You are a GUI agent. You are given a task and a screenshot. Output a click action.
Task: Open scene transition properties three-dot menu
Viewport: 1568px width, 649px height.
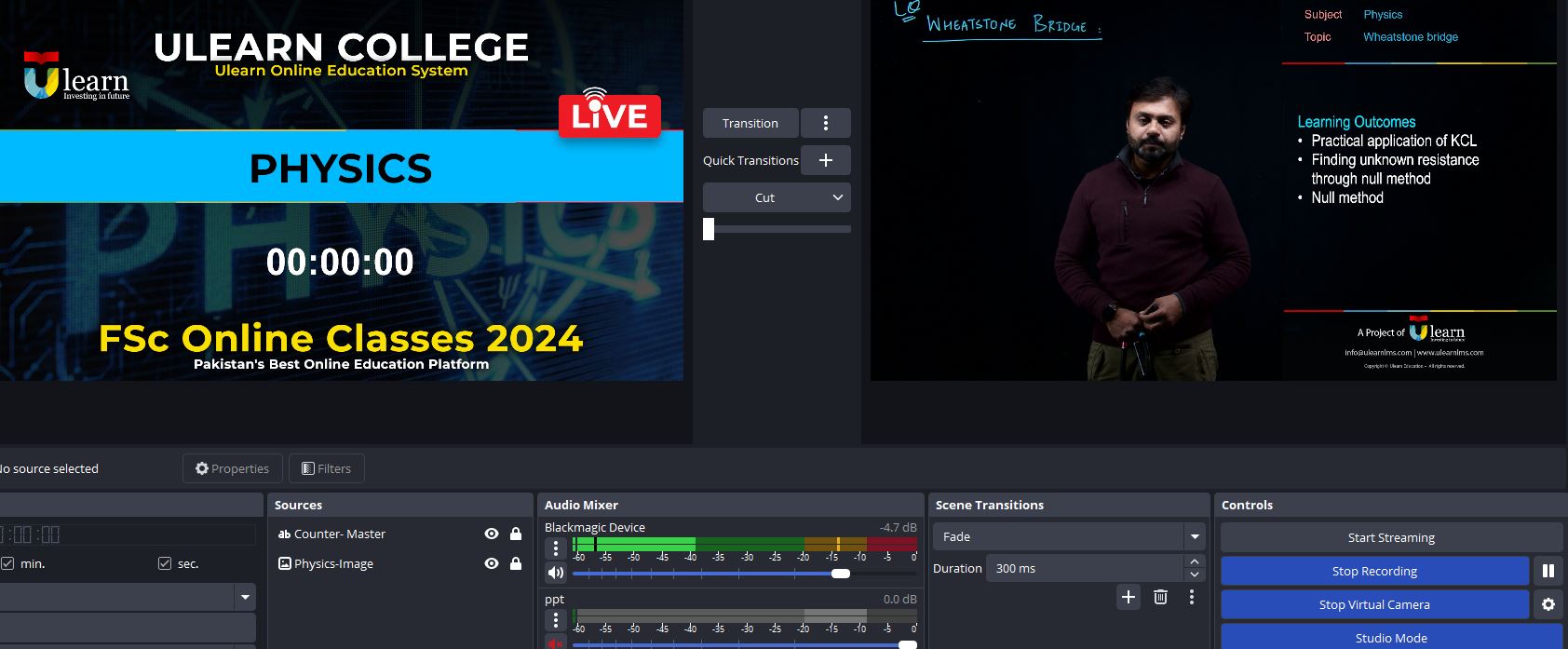(1191, 597)
